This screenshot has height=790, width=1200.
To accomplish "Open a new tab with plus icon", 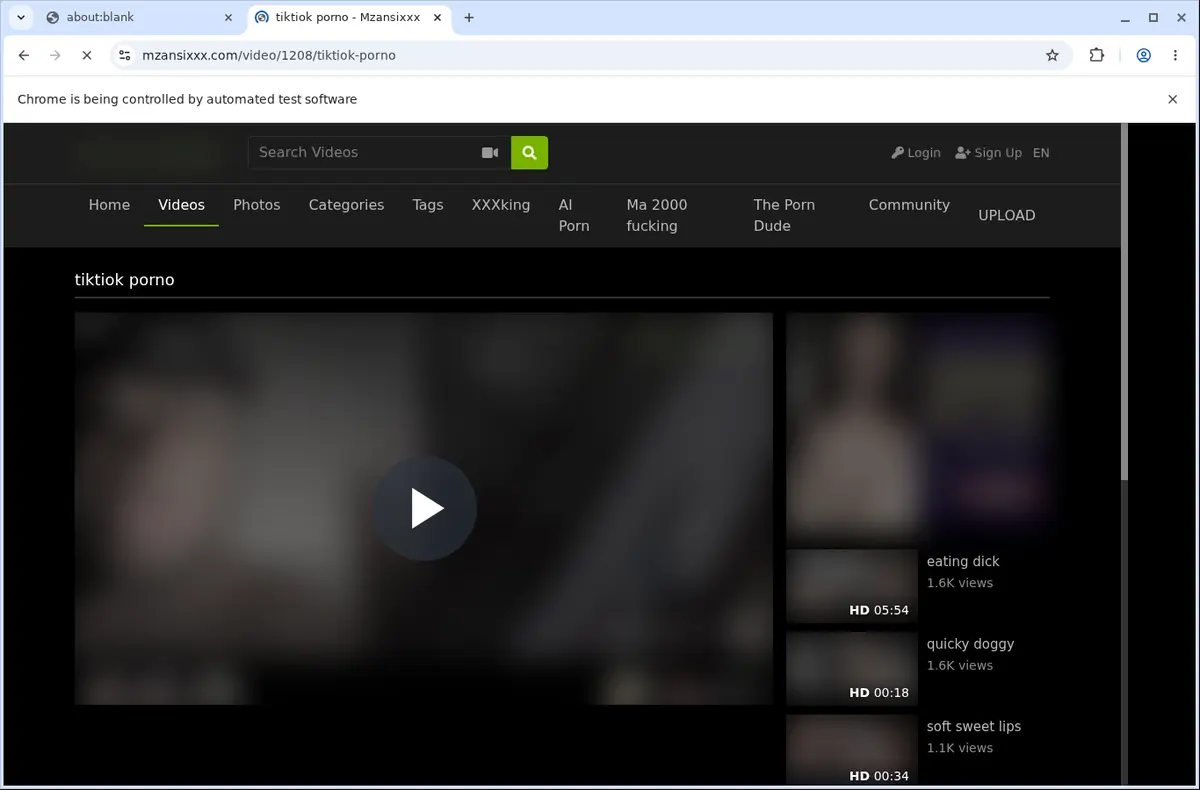I will click(469, 17).
